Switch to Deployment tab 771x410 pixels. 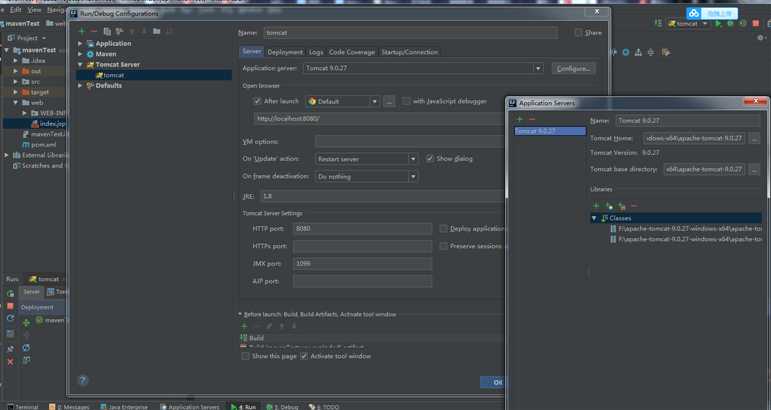pyautogui.click(x=285, y=52)
